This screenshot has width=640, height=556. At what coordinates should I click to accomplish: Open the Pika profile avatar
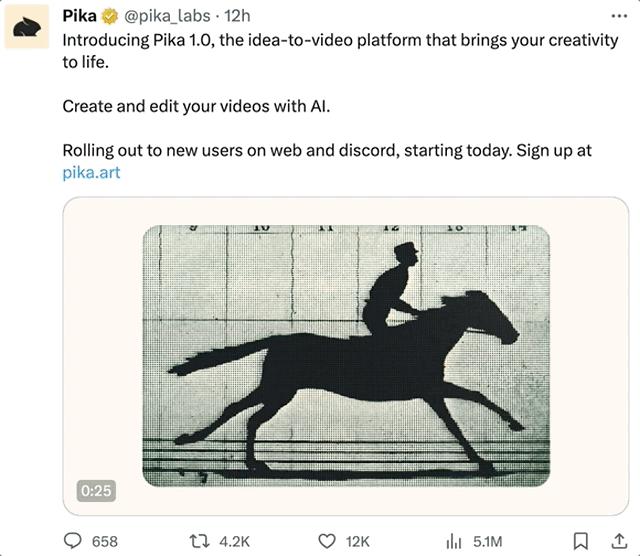27,29
